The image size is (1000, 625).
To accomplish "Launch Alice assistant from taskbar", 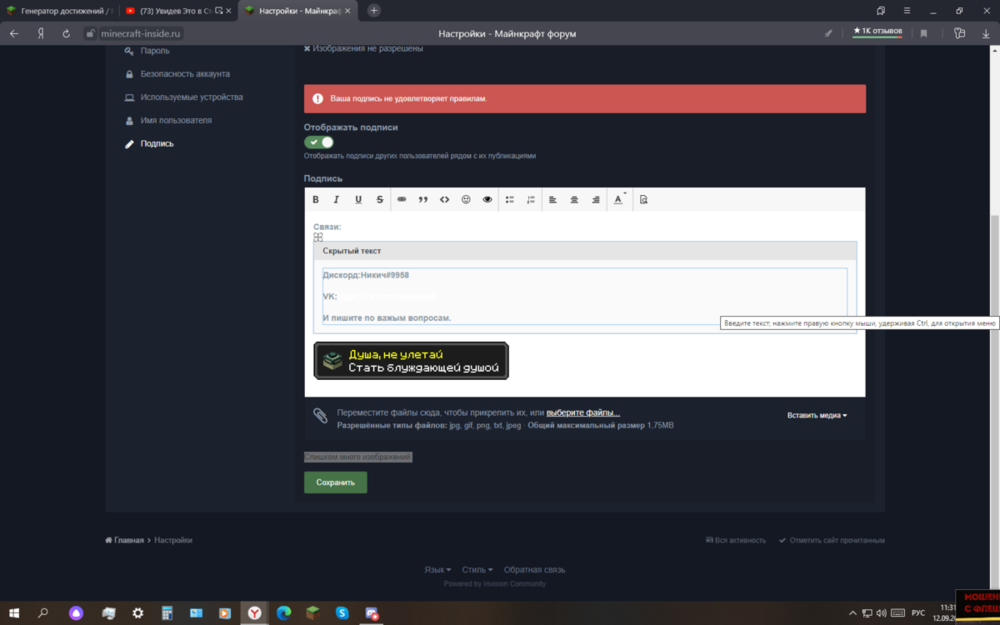I will [77, 613].
